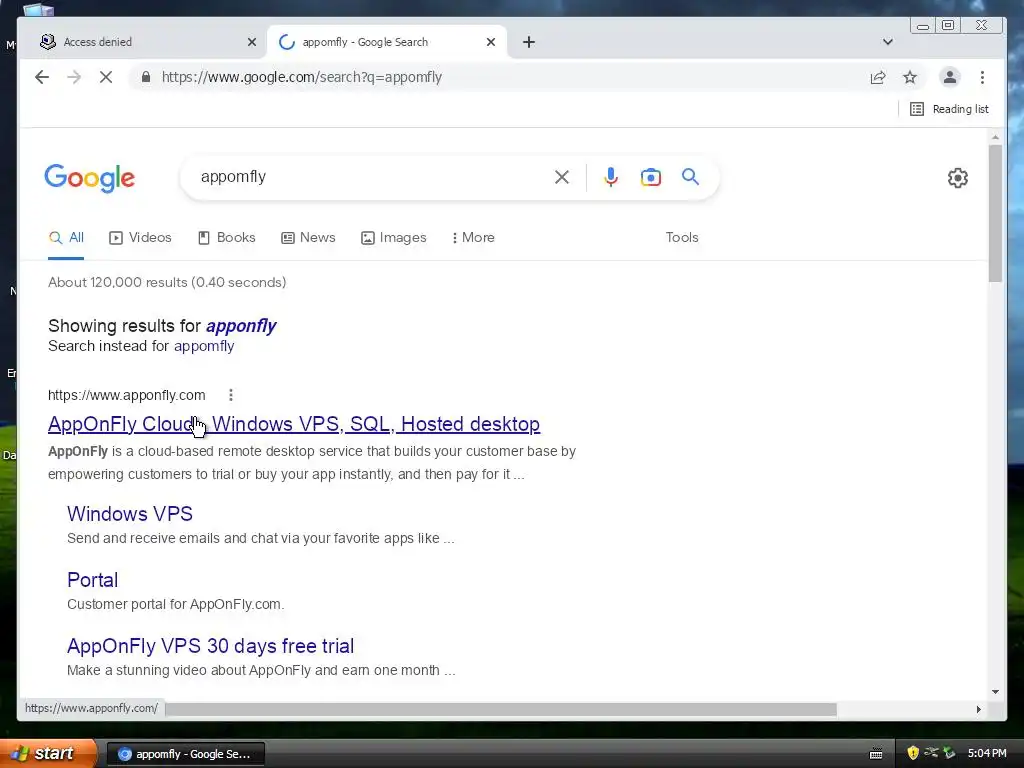Screen dimensions: 1024x768
Task: Click the forward navigation arrow
Action: point(74,77)
